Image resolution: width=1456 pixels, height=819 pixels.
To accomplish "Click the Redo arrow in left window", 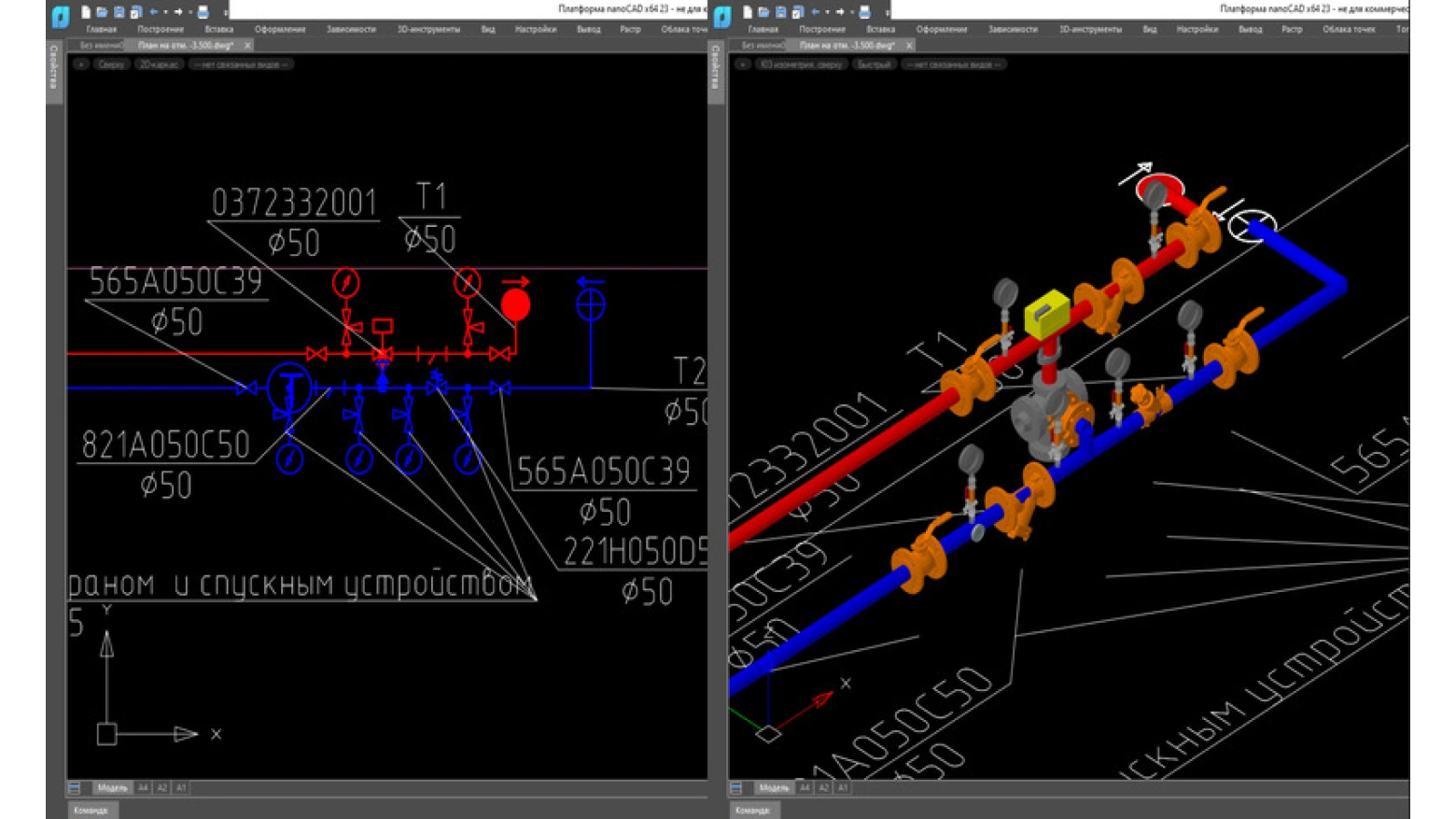I will click(178, 12).
